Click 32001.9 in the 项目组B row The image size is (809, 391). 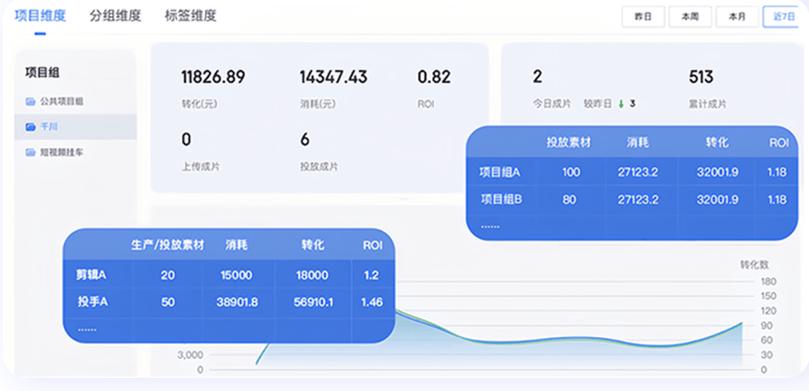click(717, 200)
